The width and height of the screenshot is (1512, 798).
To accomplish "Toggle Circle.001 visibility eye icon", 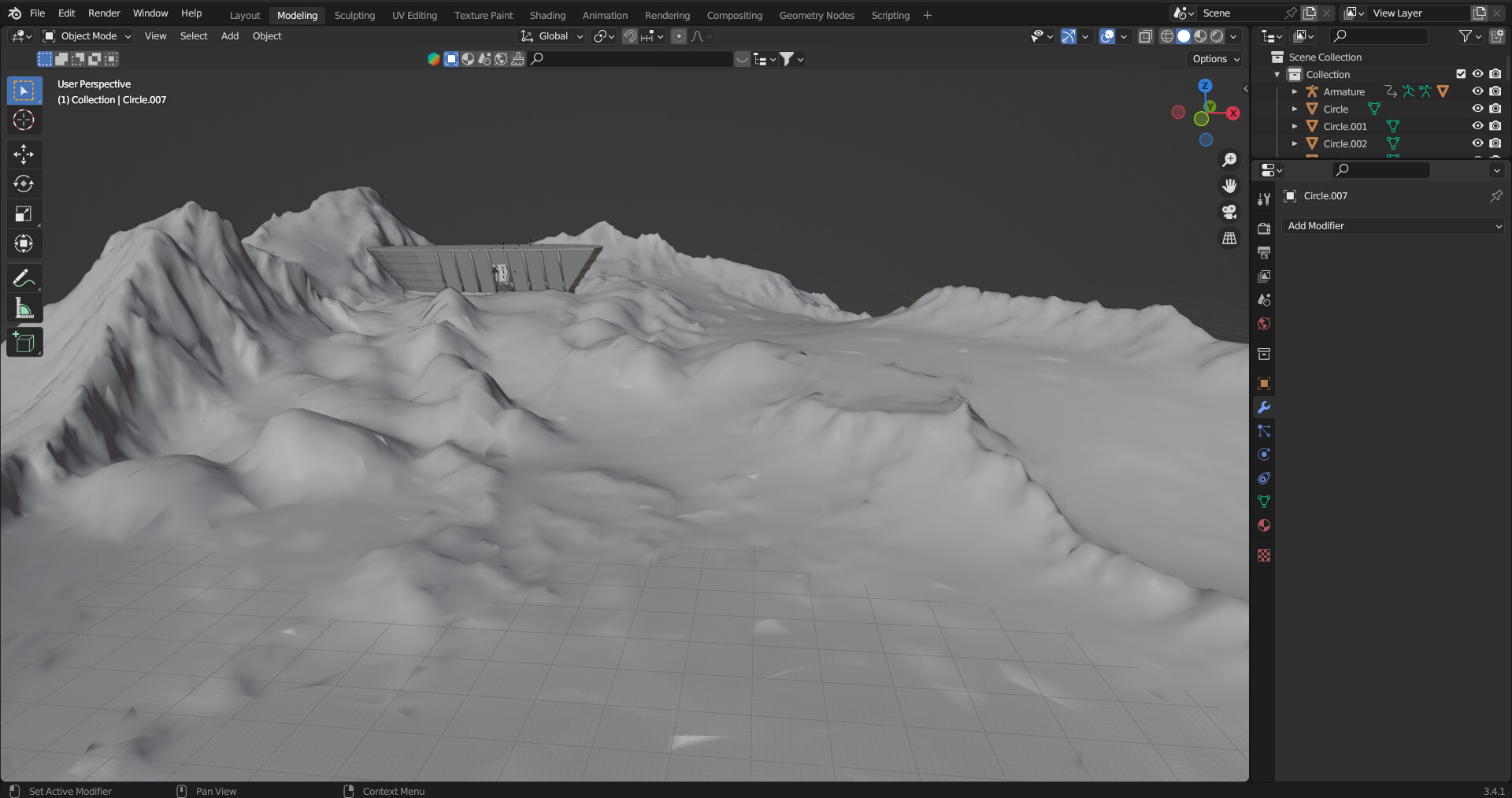I will click(1477, 126).
